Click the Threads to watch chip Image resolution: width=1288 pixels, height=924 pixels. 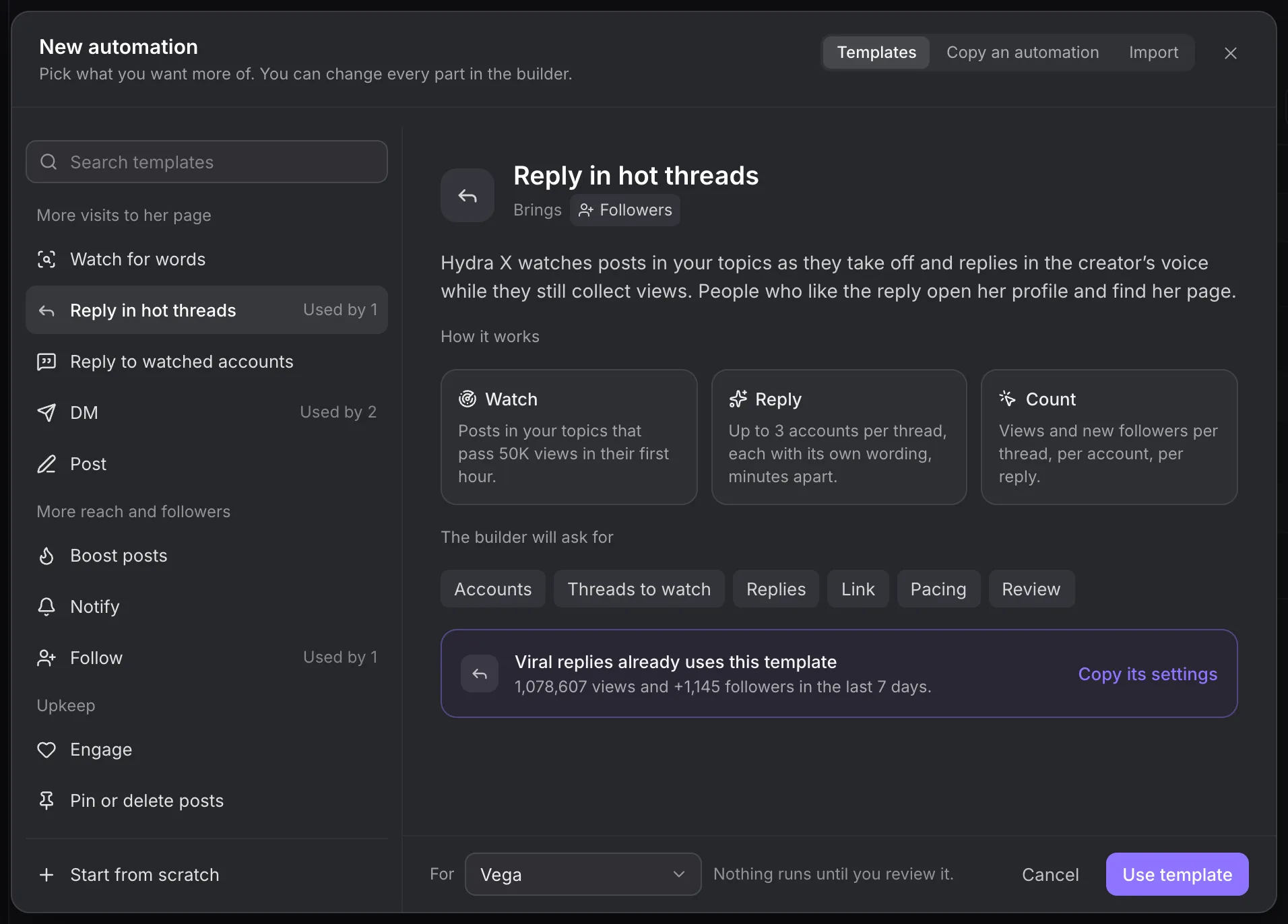[639, 589]
